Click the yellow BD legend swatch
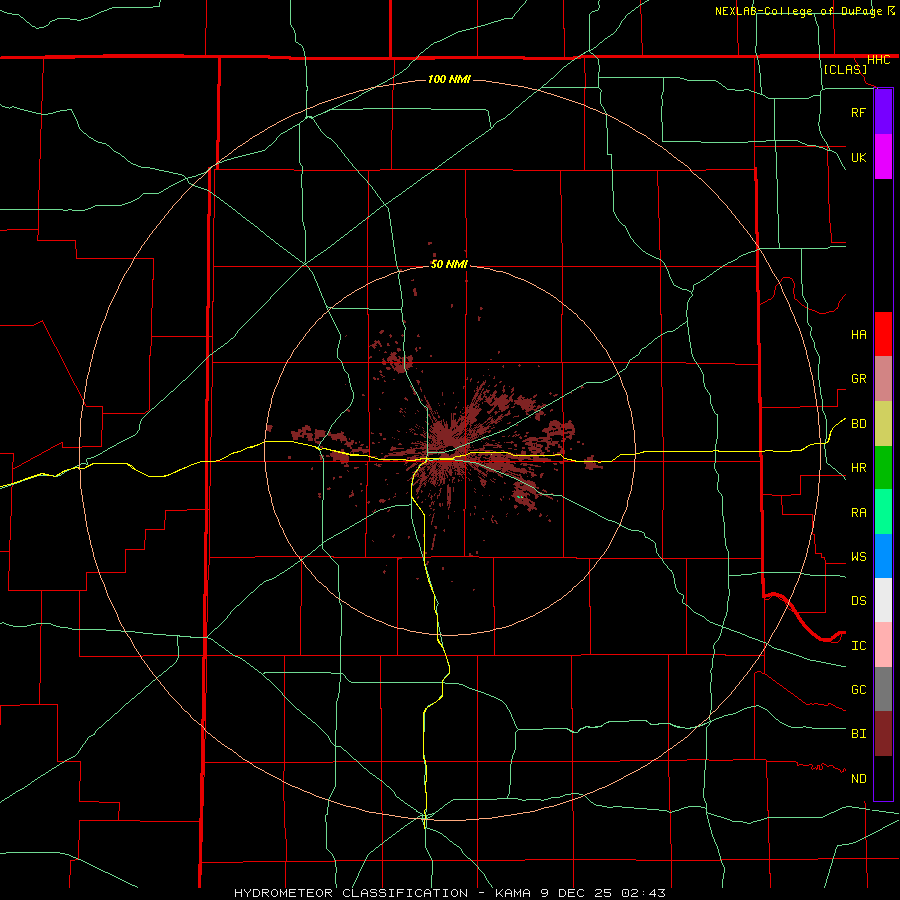The image size is (900, 900). click(883, 424)
